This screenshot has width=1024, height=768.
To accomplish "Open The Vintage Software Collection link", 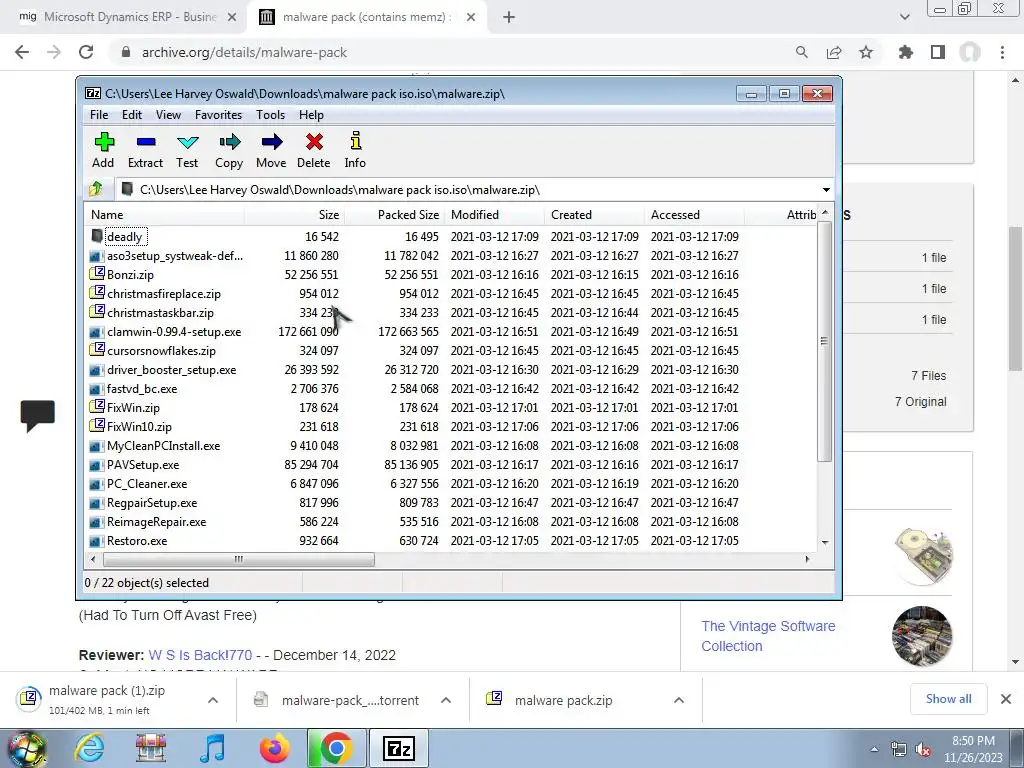I will [768, 636].
